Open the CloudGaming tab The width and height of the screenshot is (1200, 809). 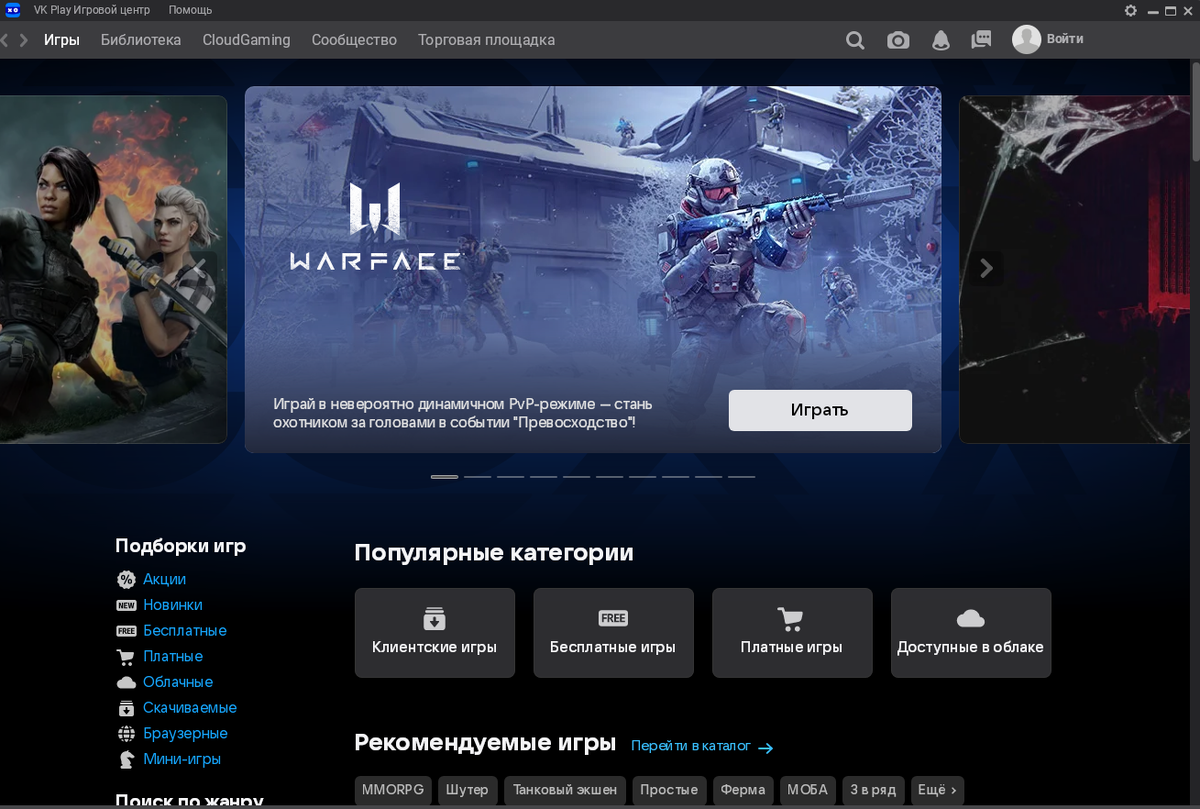coord(246,40)
